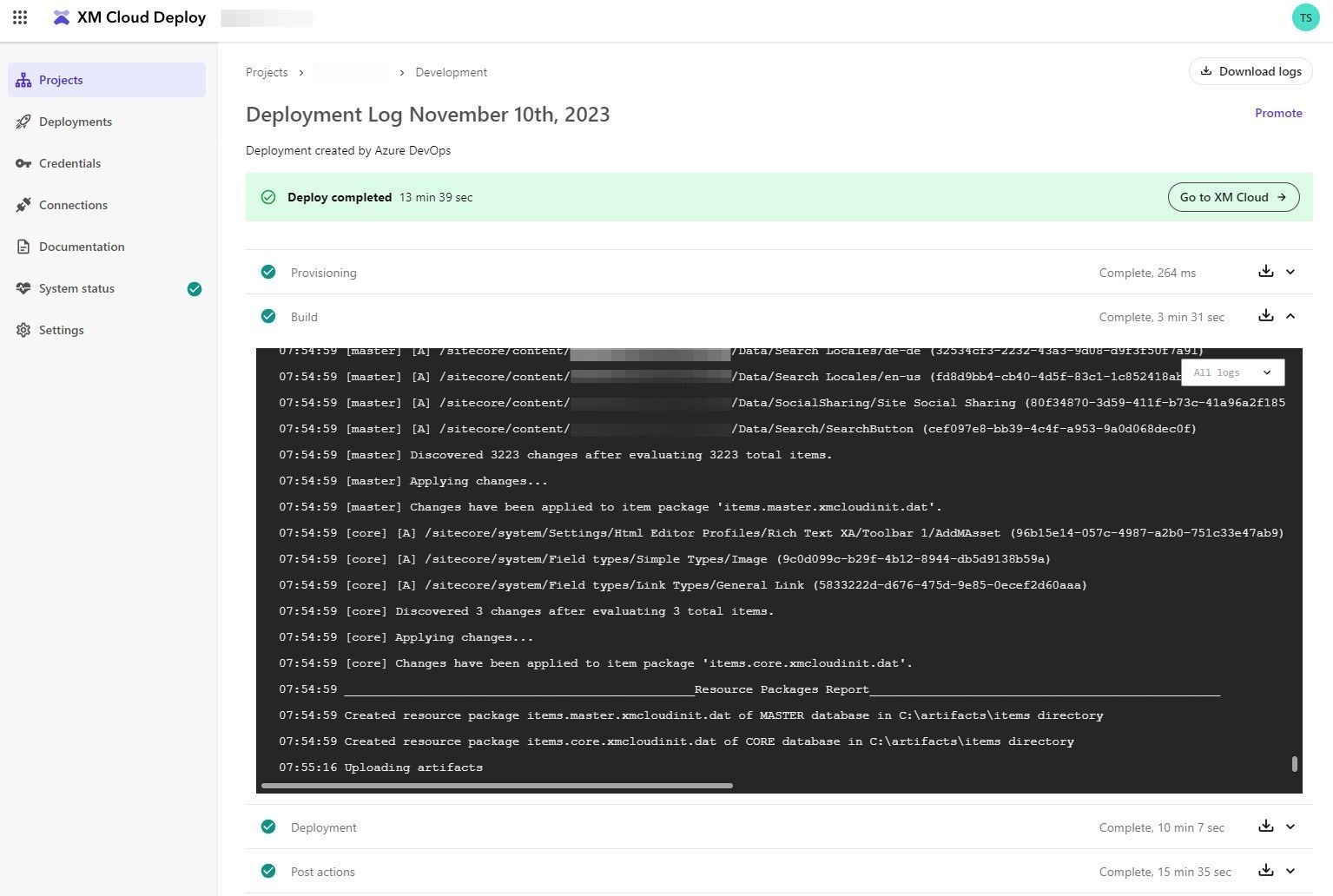
Task: Go to Deployments in the sidebar
Action: 107,122
